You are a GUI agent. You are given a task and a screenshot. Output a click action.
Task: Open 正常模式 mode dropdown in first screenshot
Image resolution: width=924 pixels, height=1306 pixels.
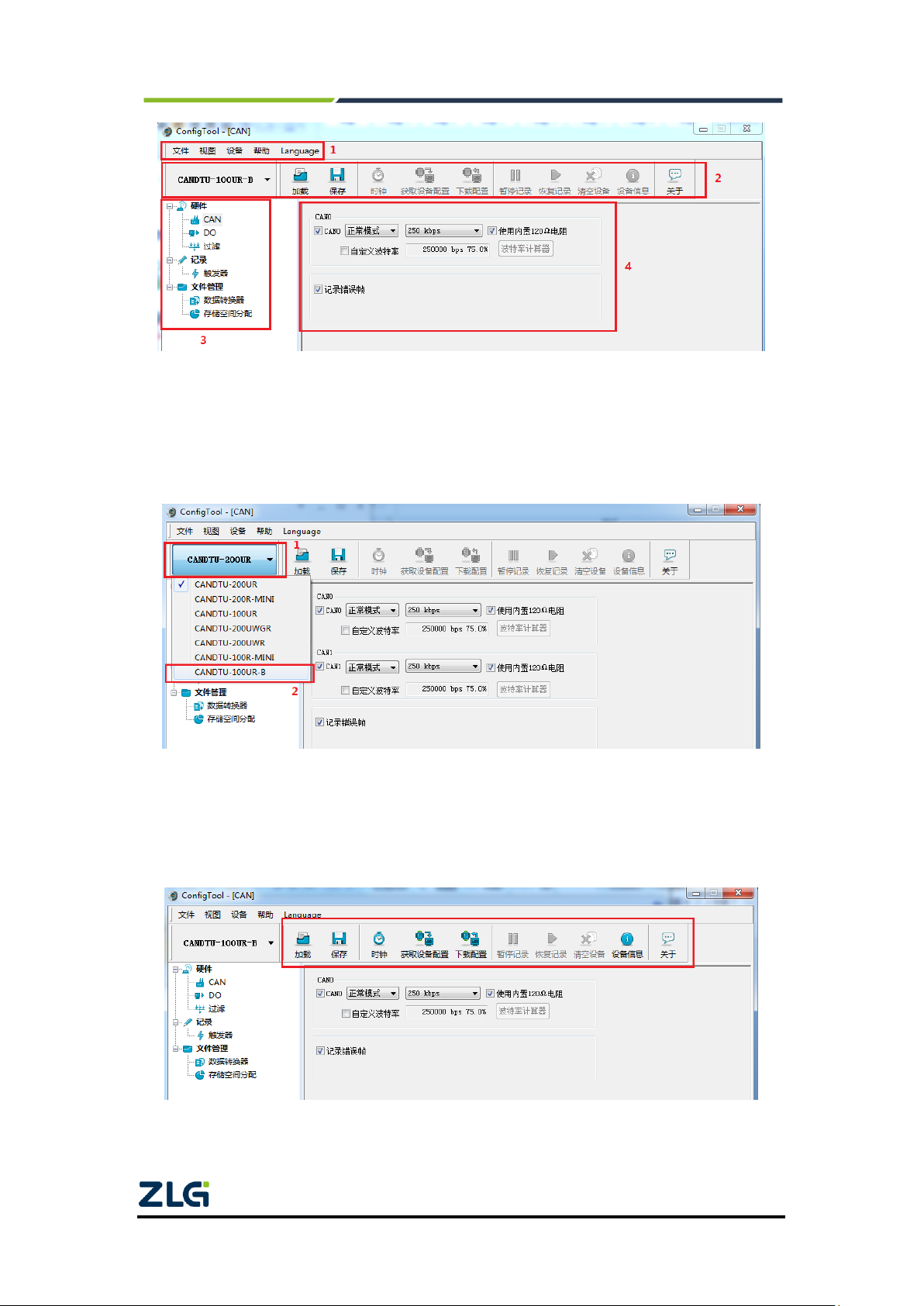pyautogui.click(x=371, y=231)
